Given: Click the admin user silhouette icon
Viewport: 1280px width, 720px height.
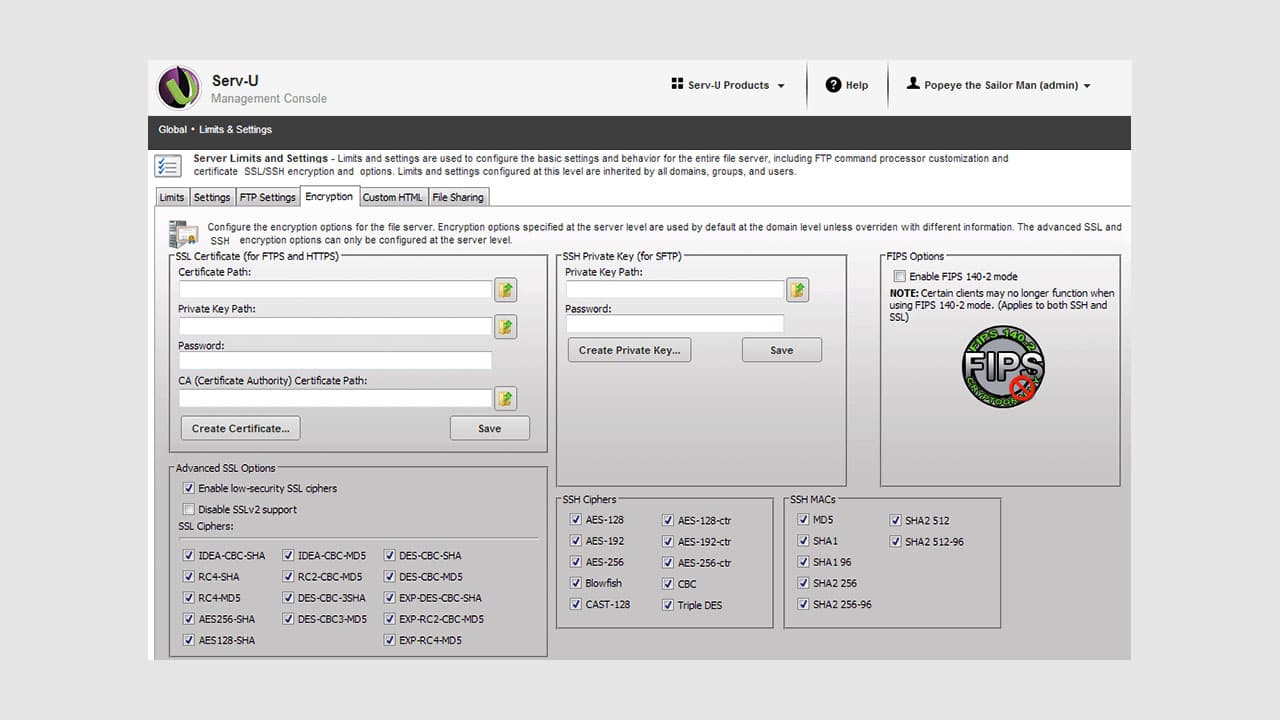Looking at the screenshot, I should click(x=914, y=84).
